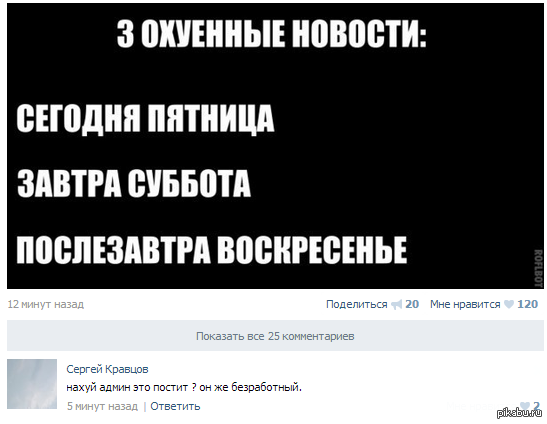Click the ROFLBOT watermark on image
Image resolution: width=547 pixels, height=424 pixels.
(538, 268)
